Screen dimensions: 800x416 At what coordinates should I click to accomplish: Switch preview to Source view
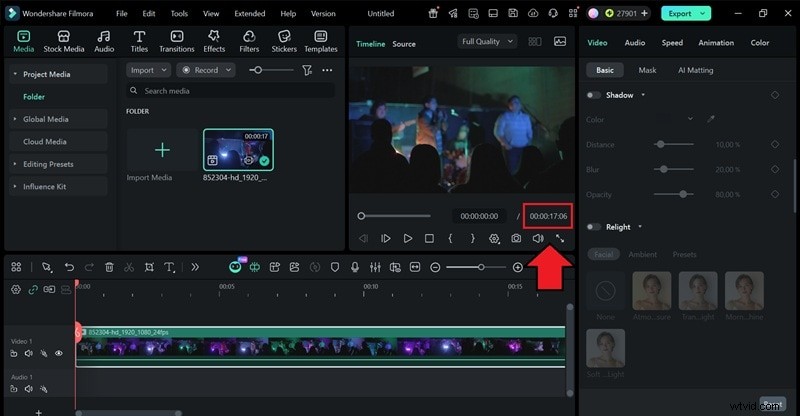(x=404, y=44)
